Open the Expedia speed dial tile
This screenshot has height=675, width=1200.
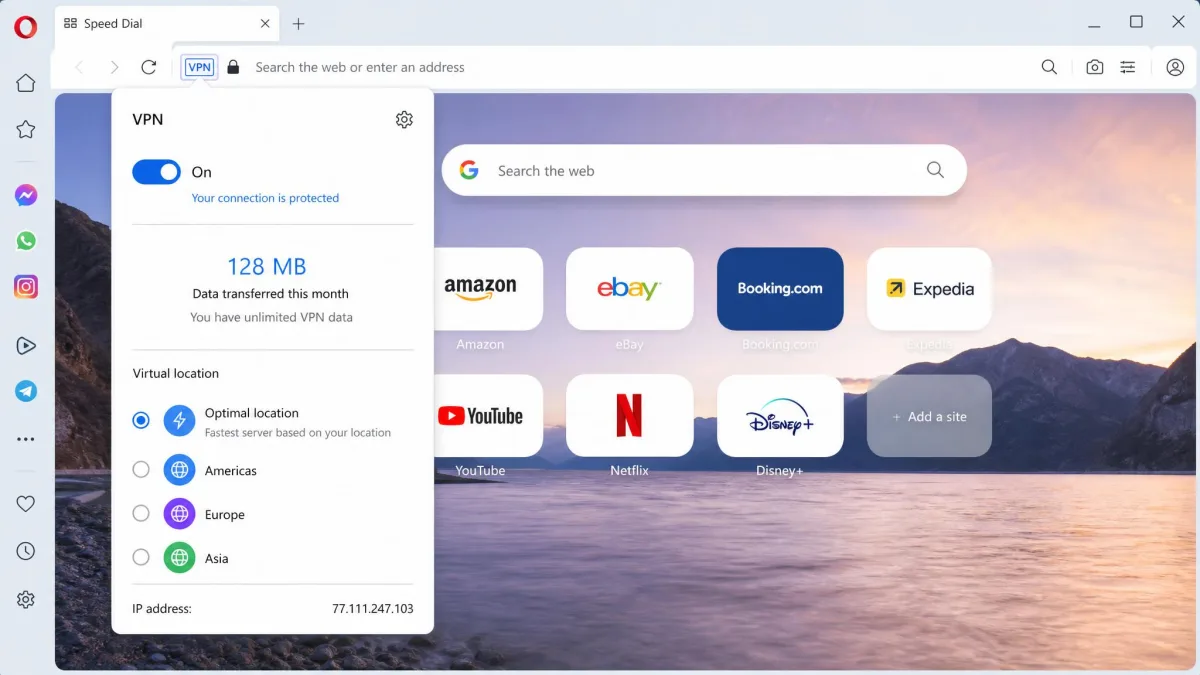[930, 289]
